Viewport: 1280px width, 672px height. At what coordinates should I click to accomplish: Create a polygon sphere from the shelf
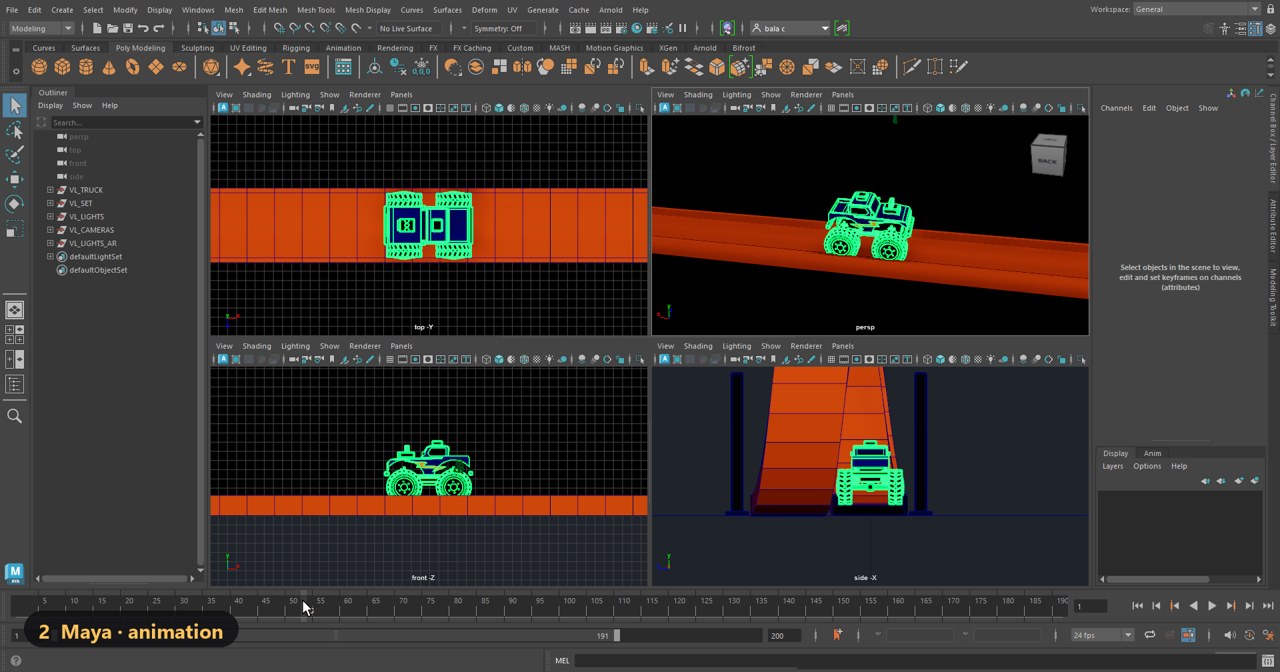[39, 67]
